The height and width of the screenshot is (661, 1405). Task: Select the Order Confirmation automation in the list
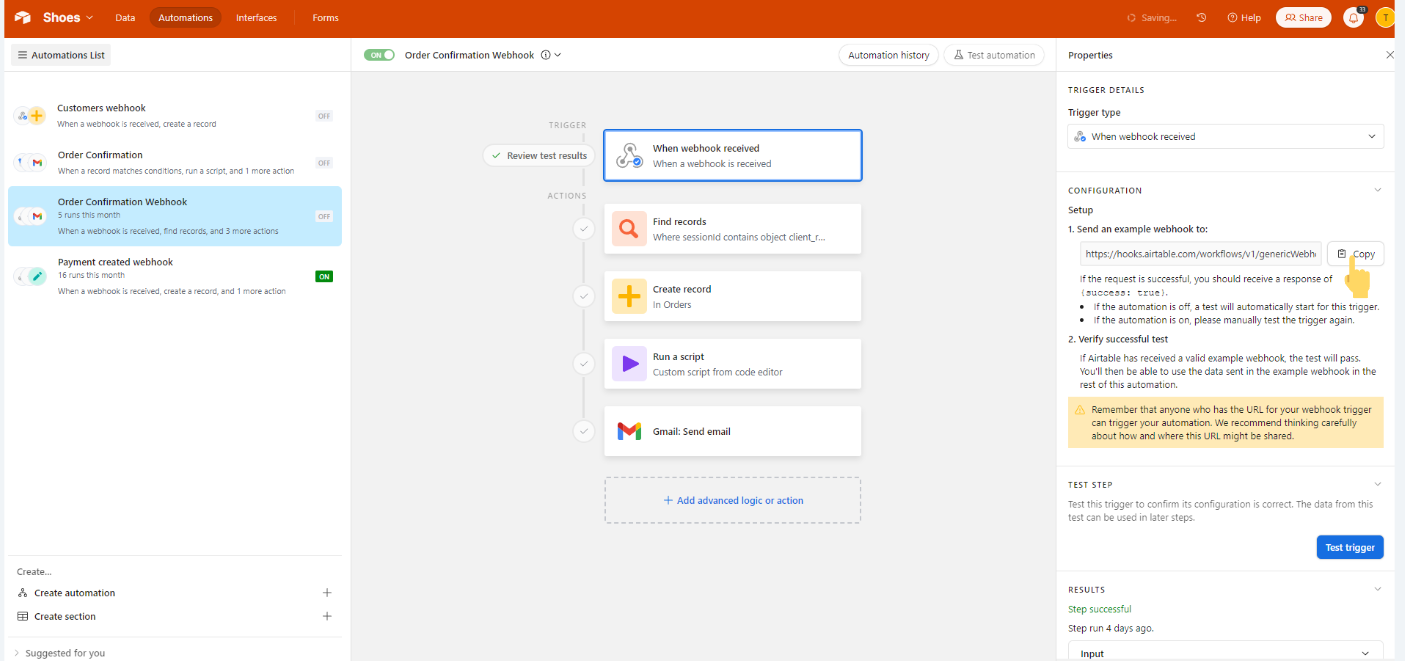pos(175,163)
